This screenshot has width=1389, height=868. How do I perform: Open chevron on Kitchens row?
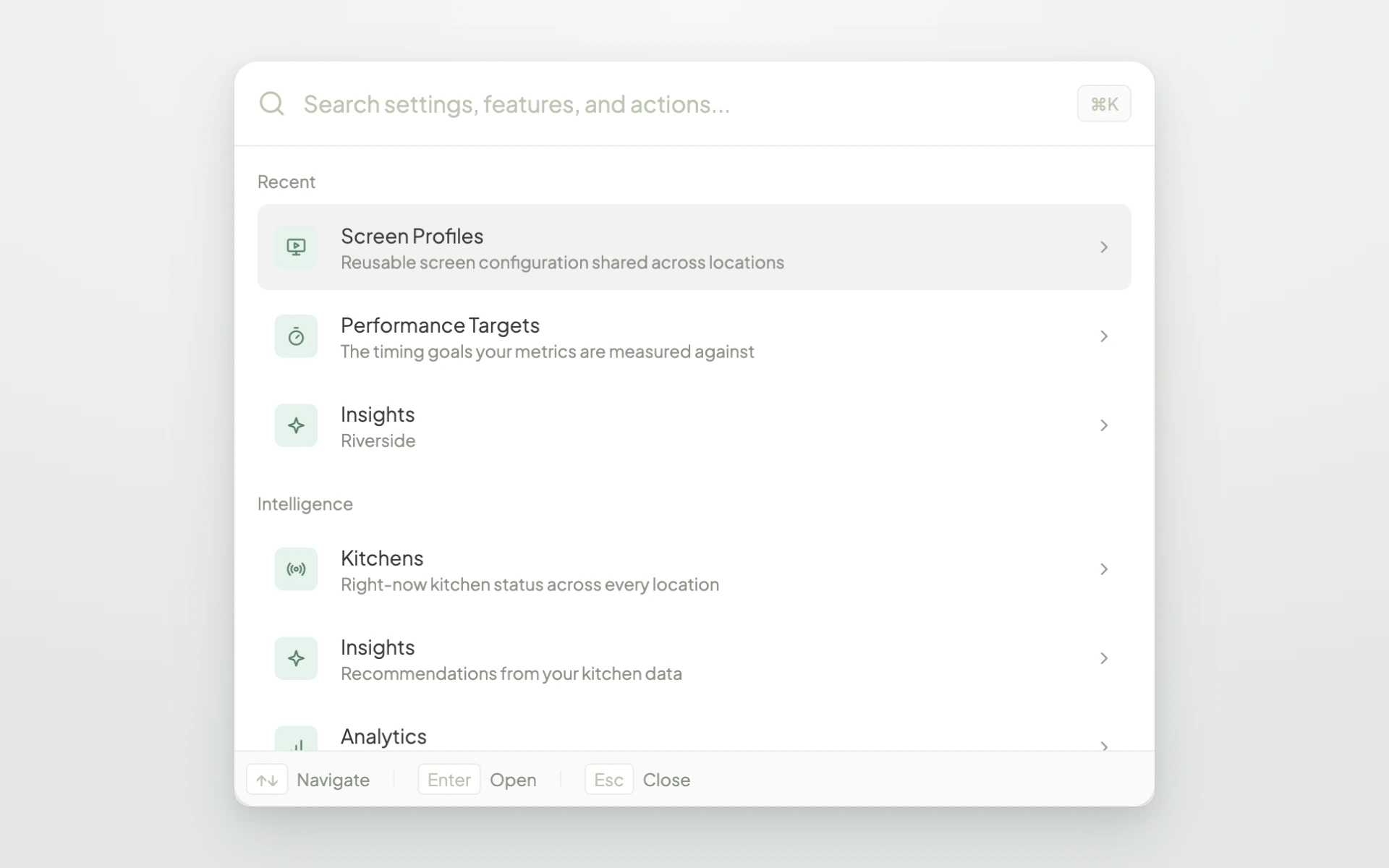point(1104,569)
